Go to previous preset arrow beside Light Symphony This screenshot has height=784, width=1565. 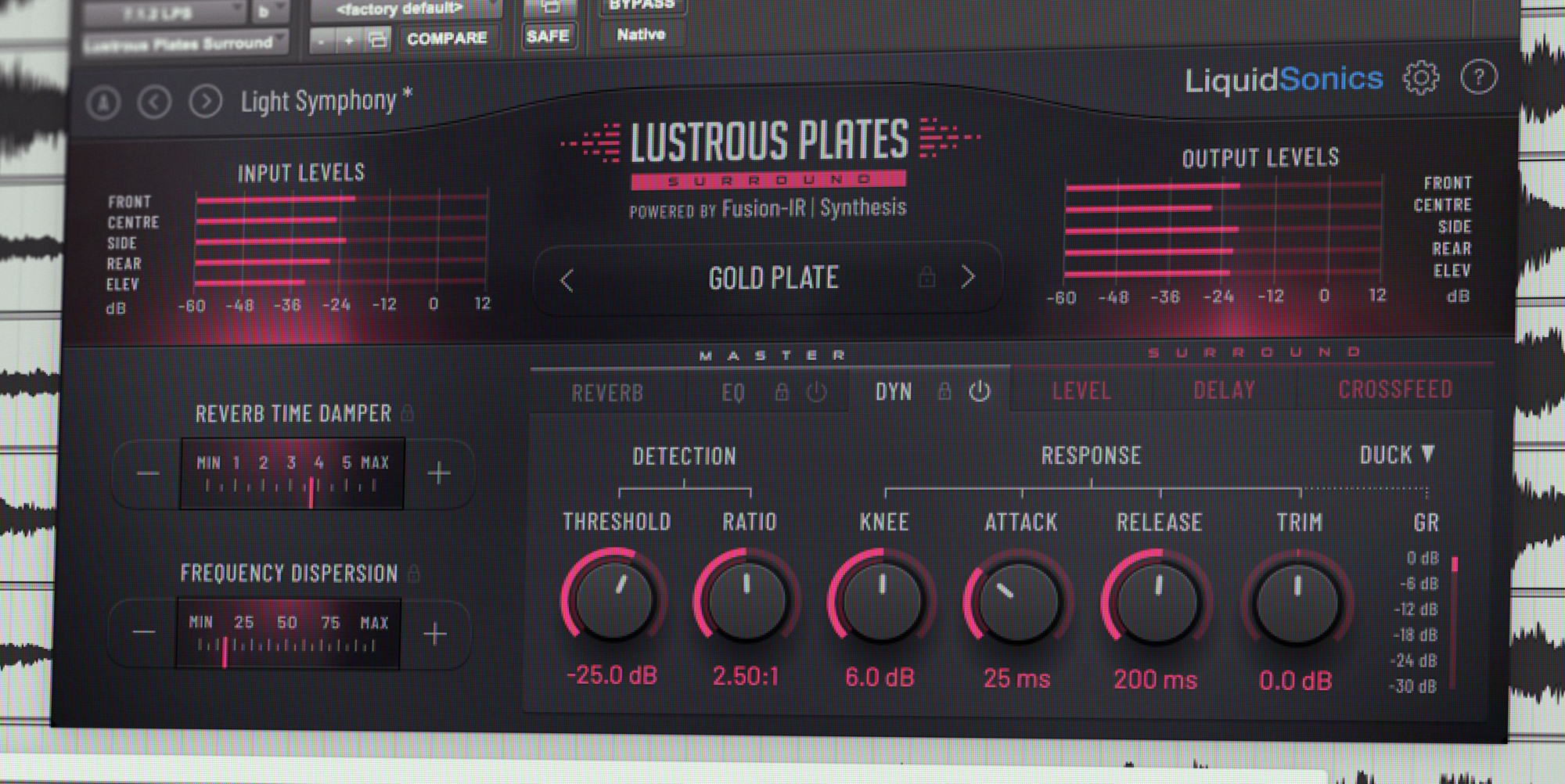[x=155, y=102]
